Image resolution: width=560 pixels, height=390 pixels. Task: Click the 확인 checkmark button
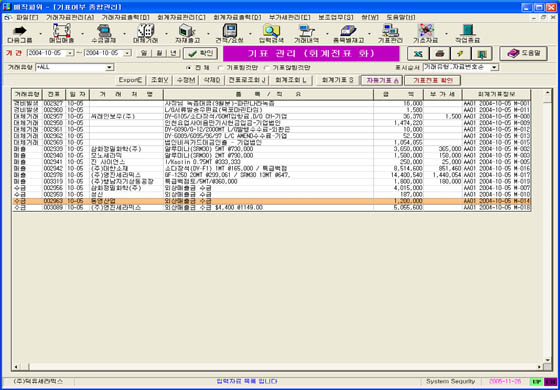(x=200, y=53)
